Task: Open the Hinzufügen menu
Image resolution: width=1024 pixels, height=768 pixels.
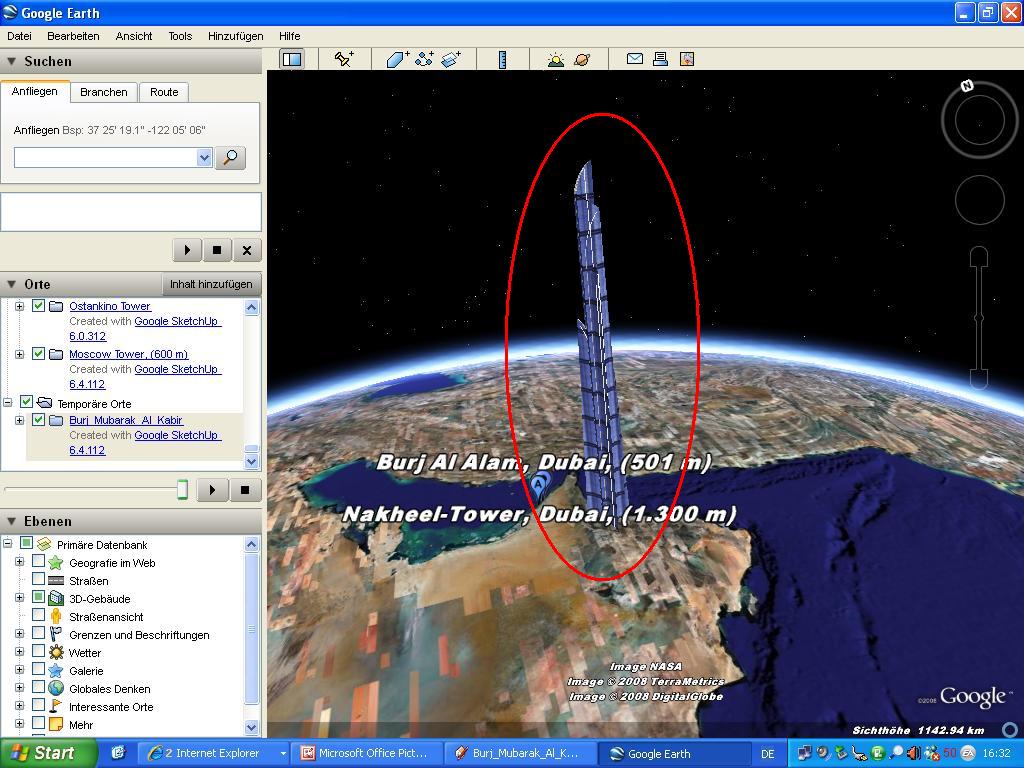Action: tap(236, 37)
